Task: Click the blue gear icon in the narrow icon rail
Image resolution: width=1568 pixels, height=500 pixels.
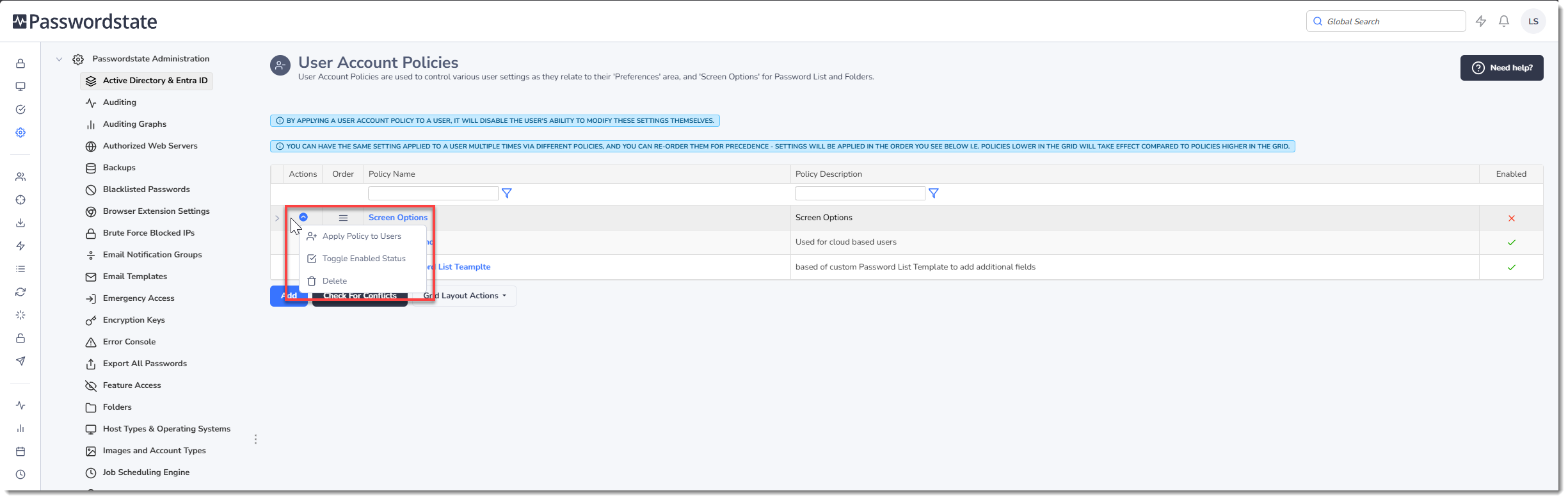Action: 20,133
